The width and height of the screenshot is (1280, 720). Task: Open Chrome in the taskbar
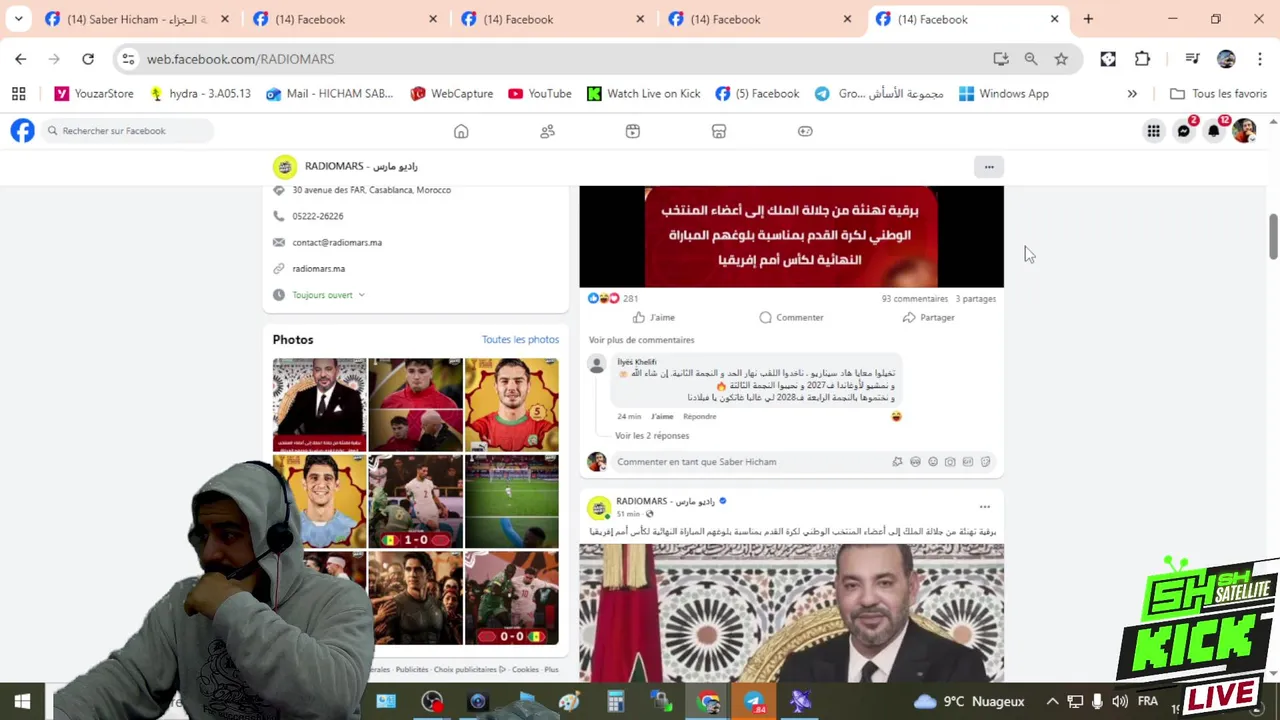[x=709, y=702]
